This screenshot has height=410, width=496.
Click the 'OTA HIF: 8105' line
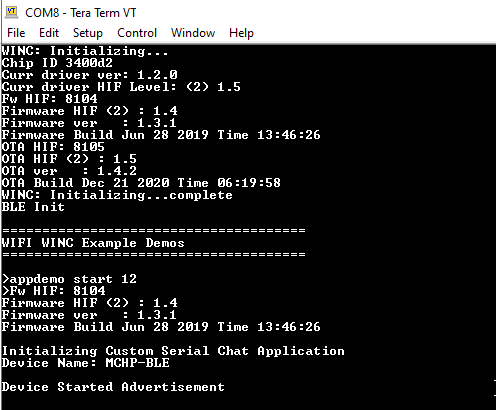[x=53, y=147]
